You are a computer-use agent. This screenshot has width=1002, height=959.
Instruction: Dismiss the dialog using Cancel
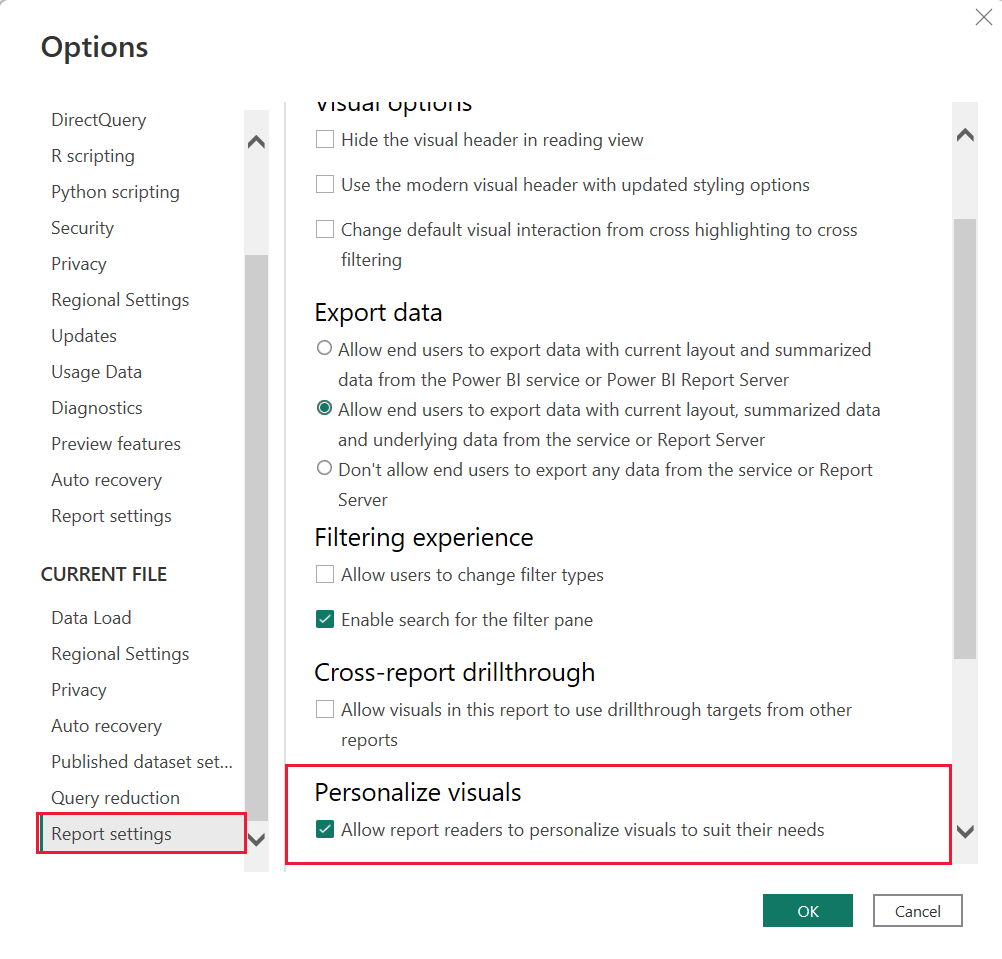pos(917,910)
